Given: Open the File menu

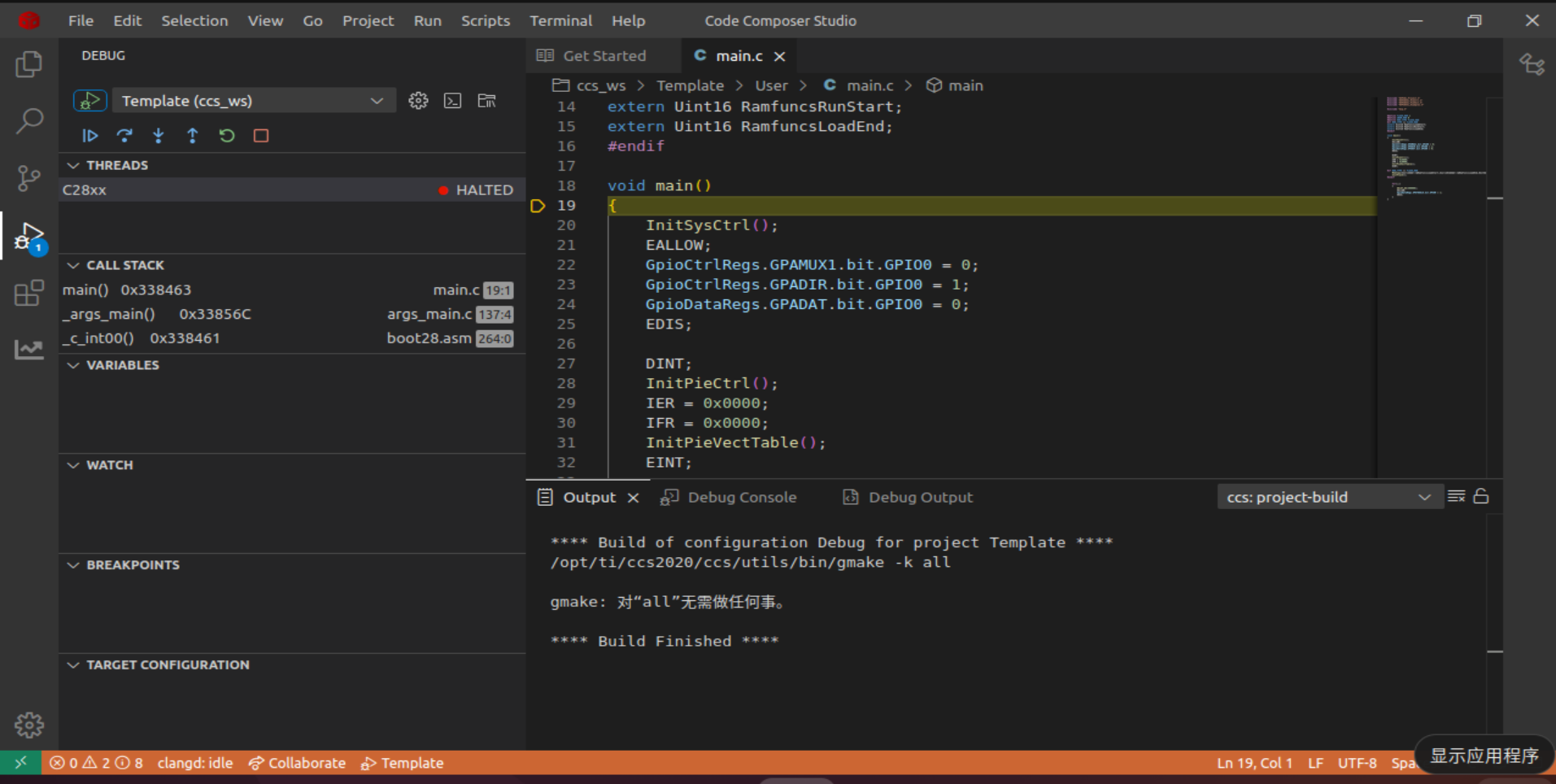Looking at the screenshot, I should (x=81, y=20).
